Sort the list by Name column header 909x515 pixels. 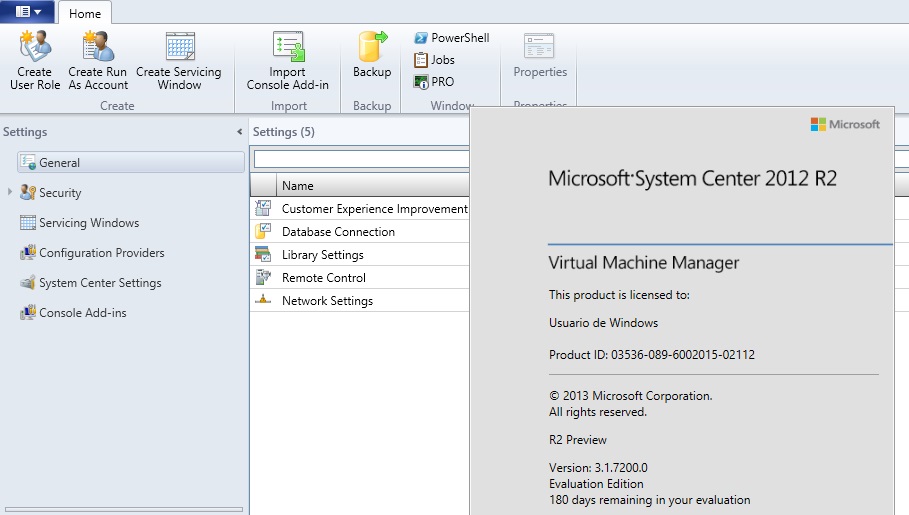[x=297, y=185]
